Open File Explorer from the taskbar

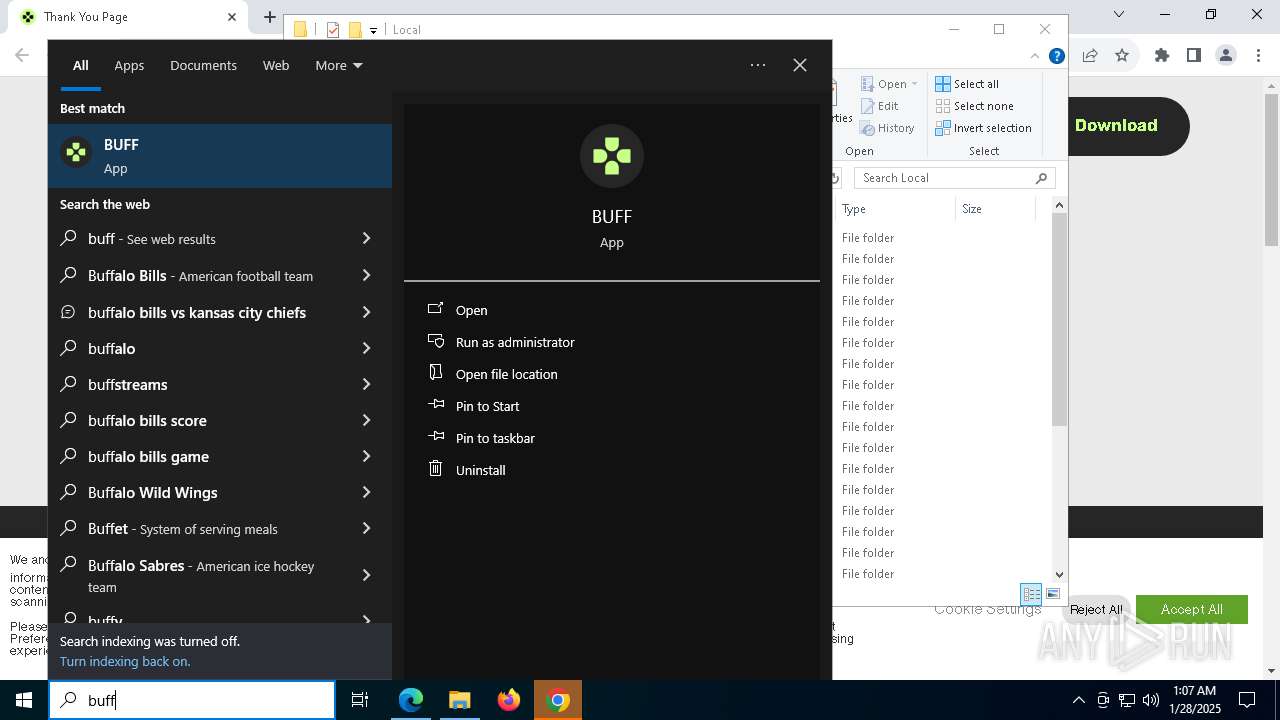[x=459, y=700]
